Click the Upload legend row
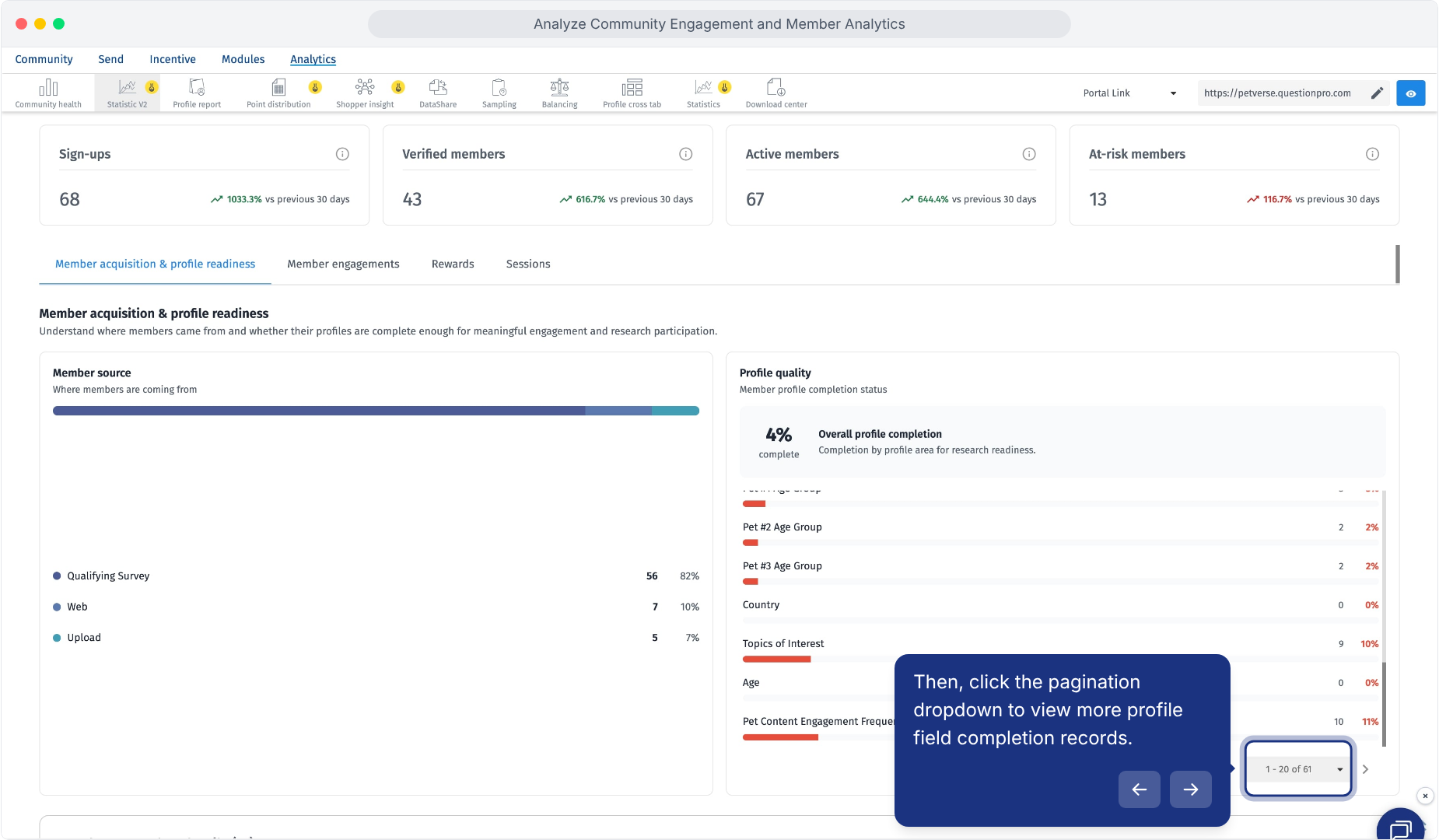The width and height of the screenshot is (1439, 840). point(376,638)
